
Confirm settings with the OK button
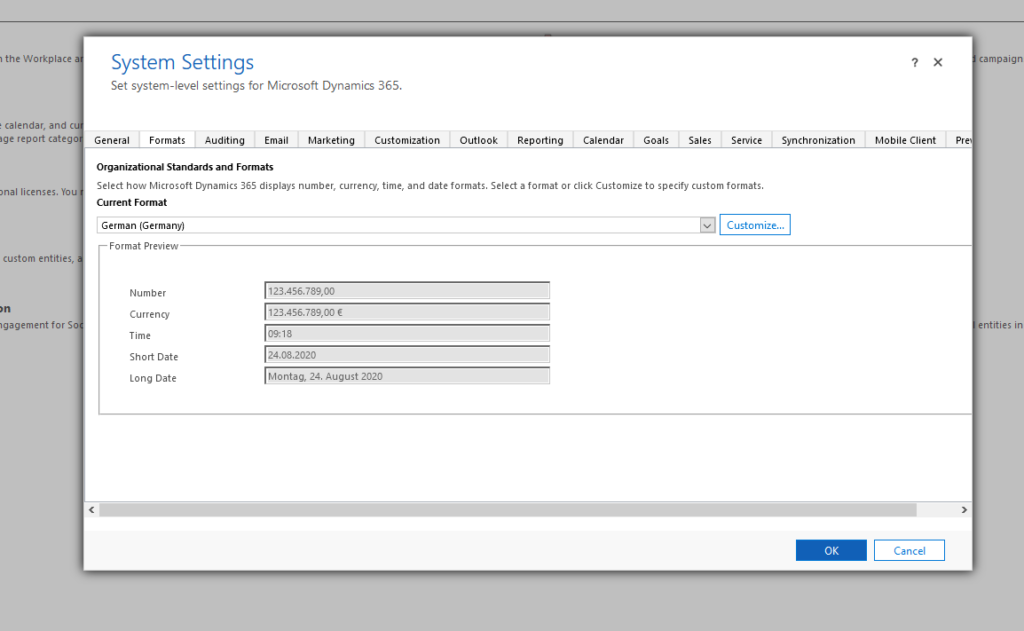[x=831, y=551]
